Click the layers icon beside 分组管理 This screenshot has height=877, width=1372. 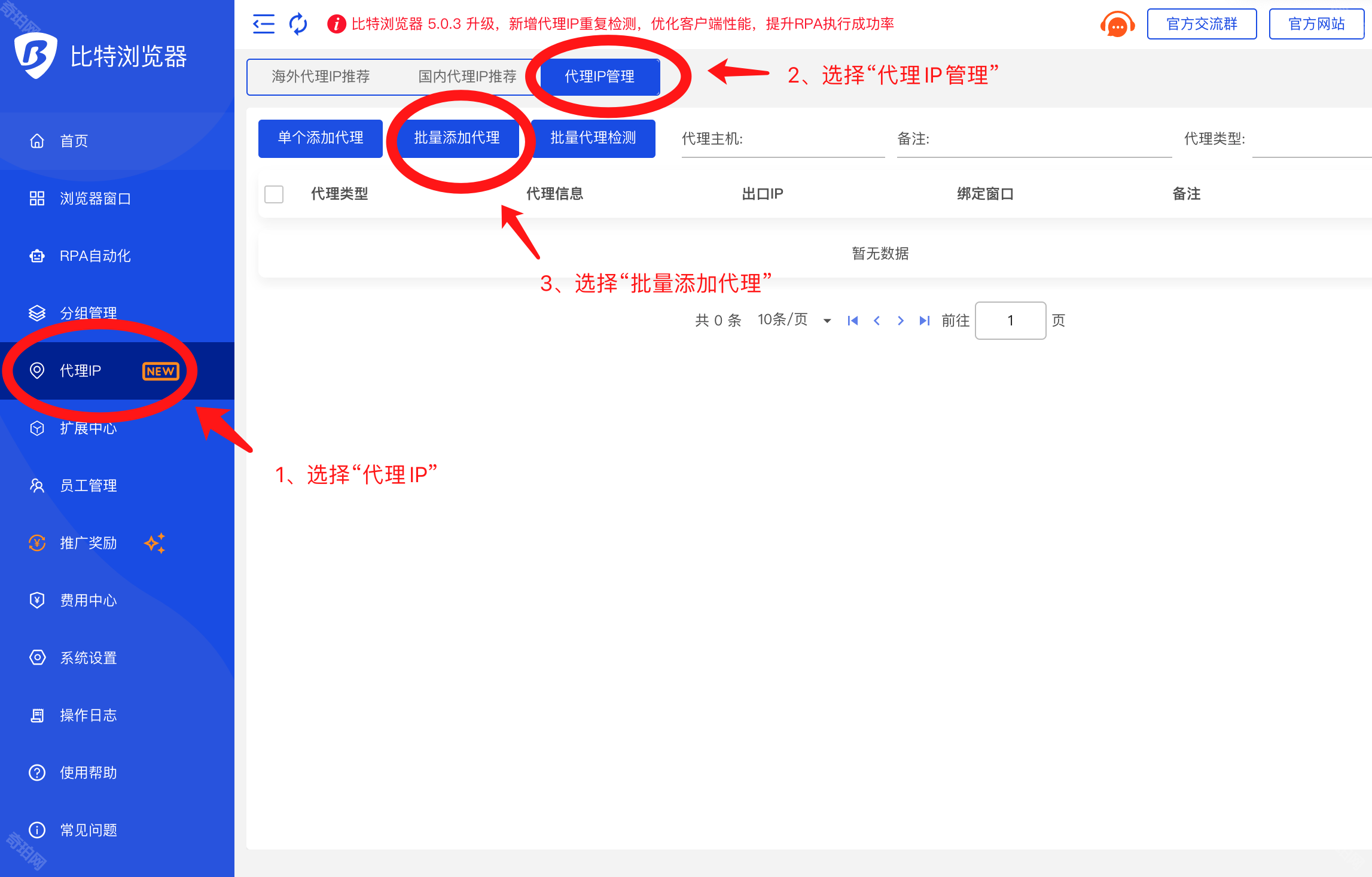(x=37, y=313)
